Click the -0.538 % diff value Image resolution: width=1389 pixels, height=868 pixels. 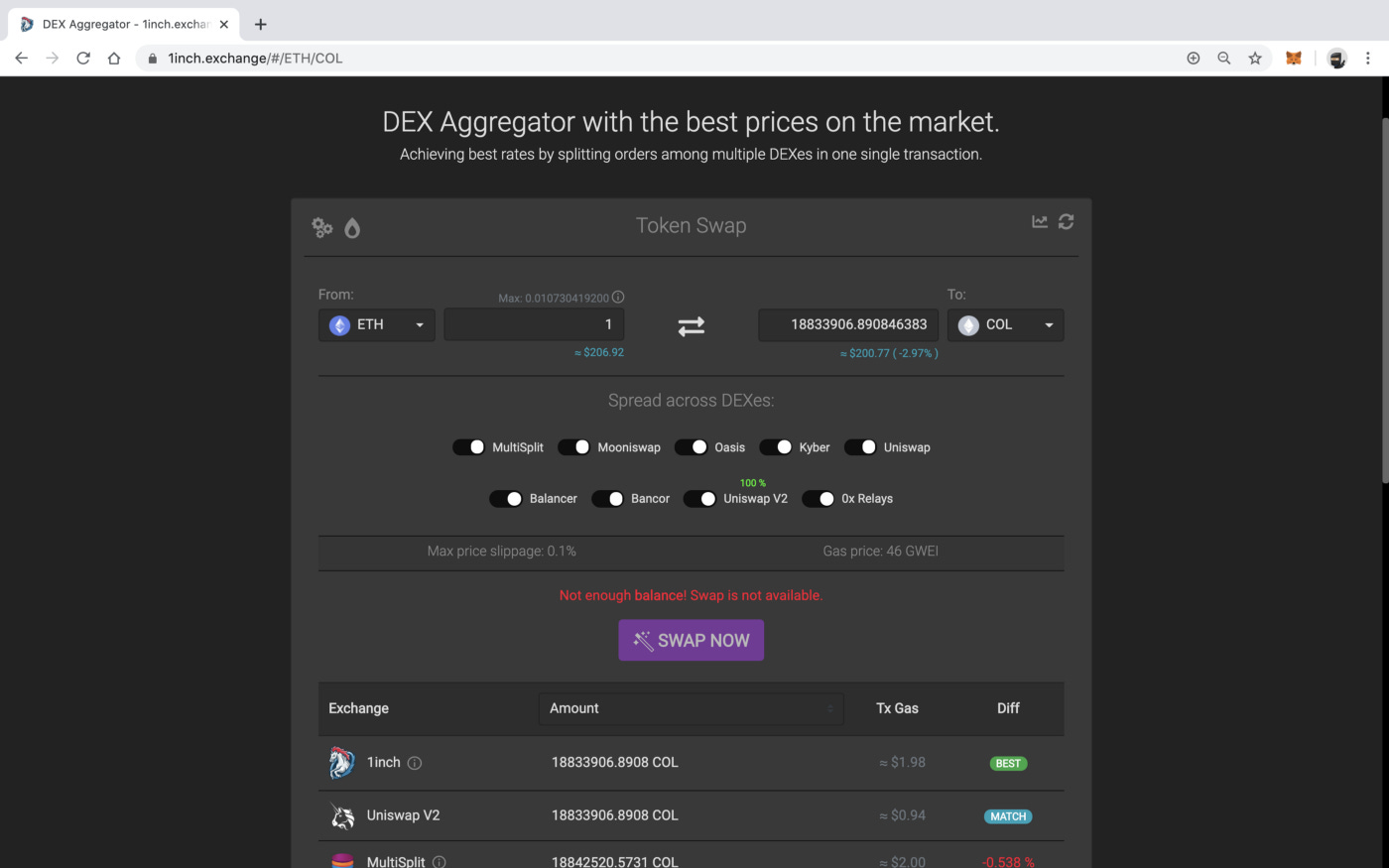(x=1008, y=862)
